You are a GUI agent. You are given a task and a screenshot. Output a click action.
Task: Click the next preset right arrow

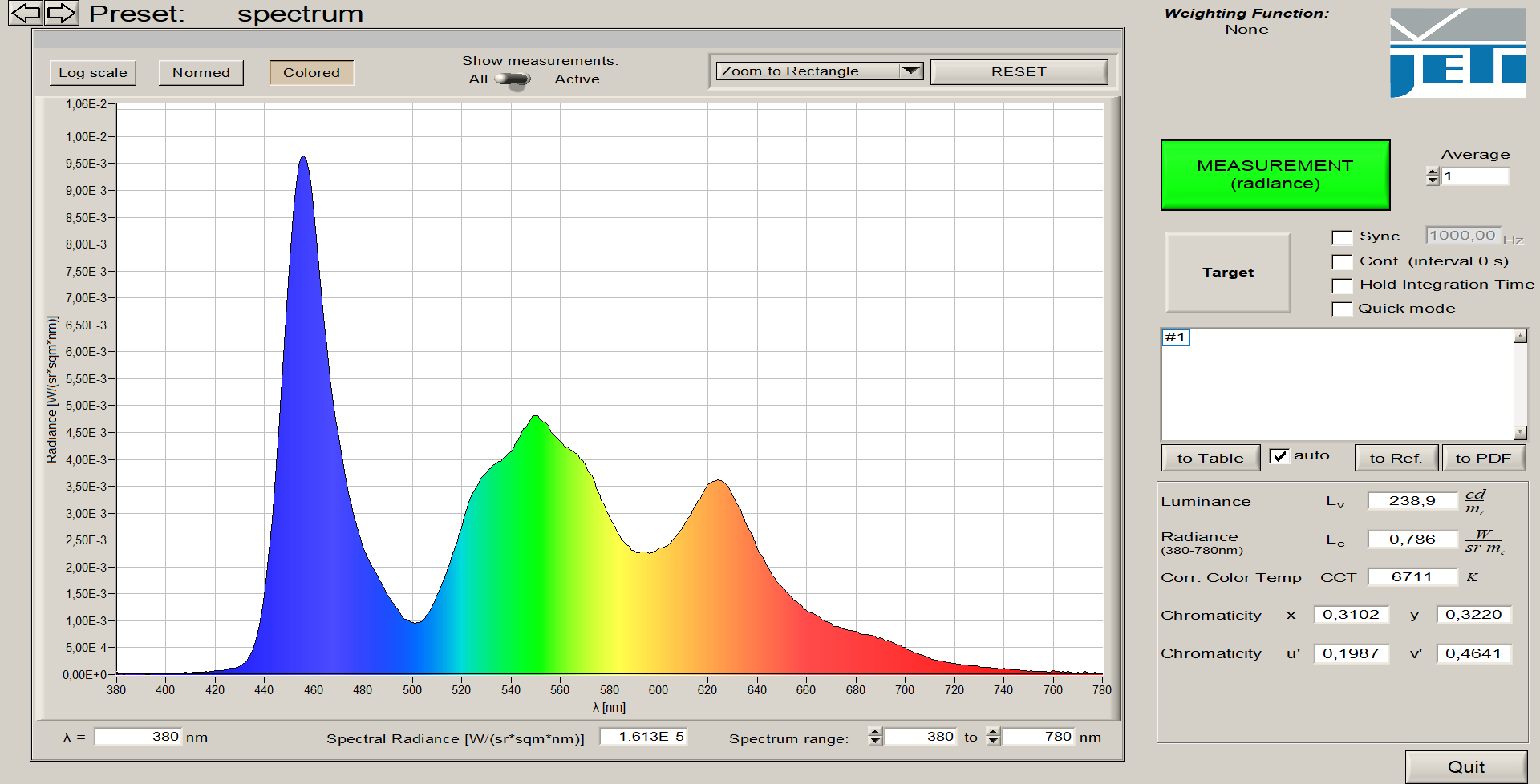point(61,13)
